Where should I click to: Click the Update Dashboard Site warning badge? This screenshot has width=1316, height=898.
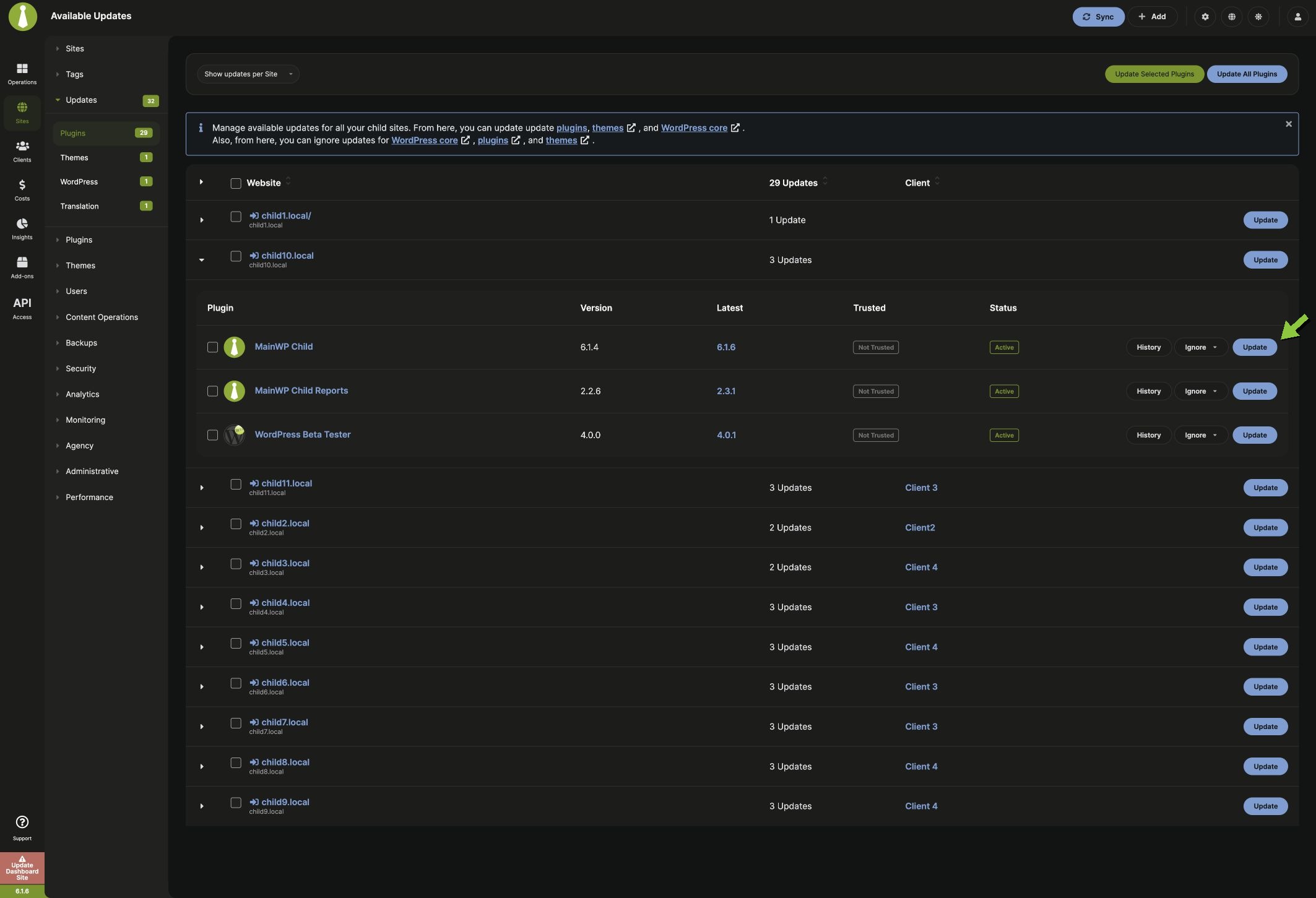click(22, 868)
